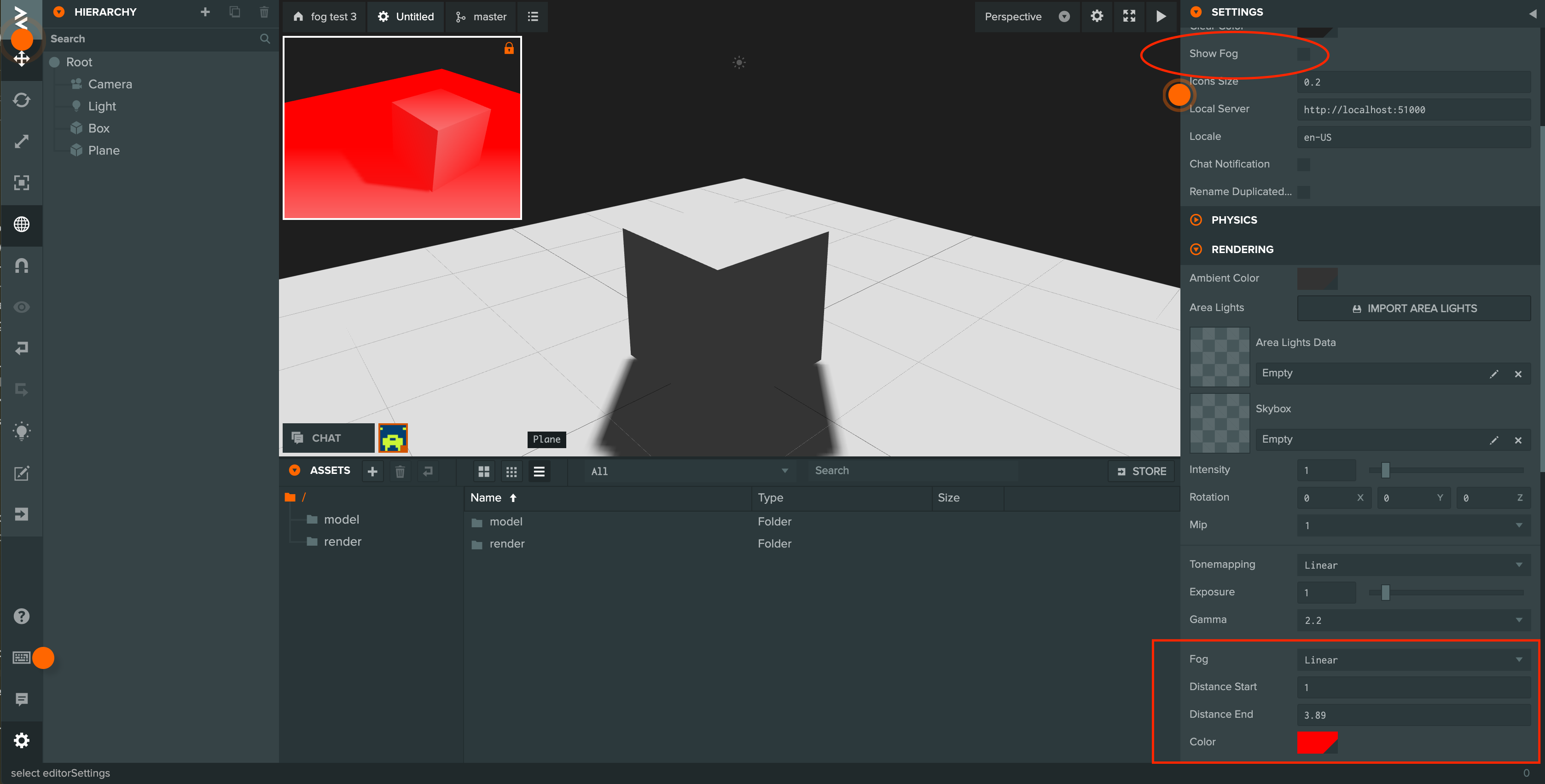Enable the Show Fog checkbox
The width and height of the screenshot is (1545, 784).
tap(1303, 53)
